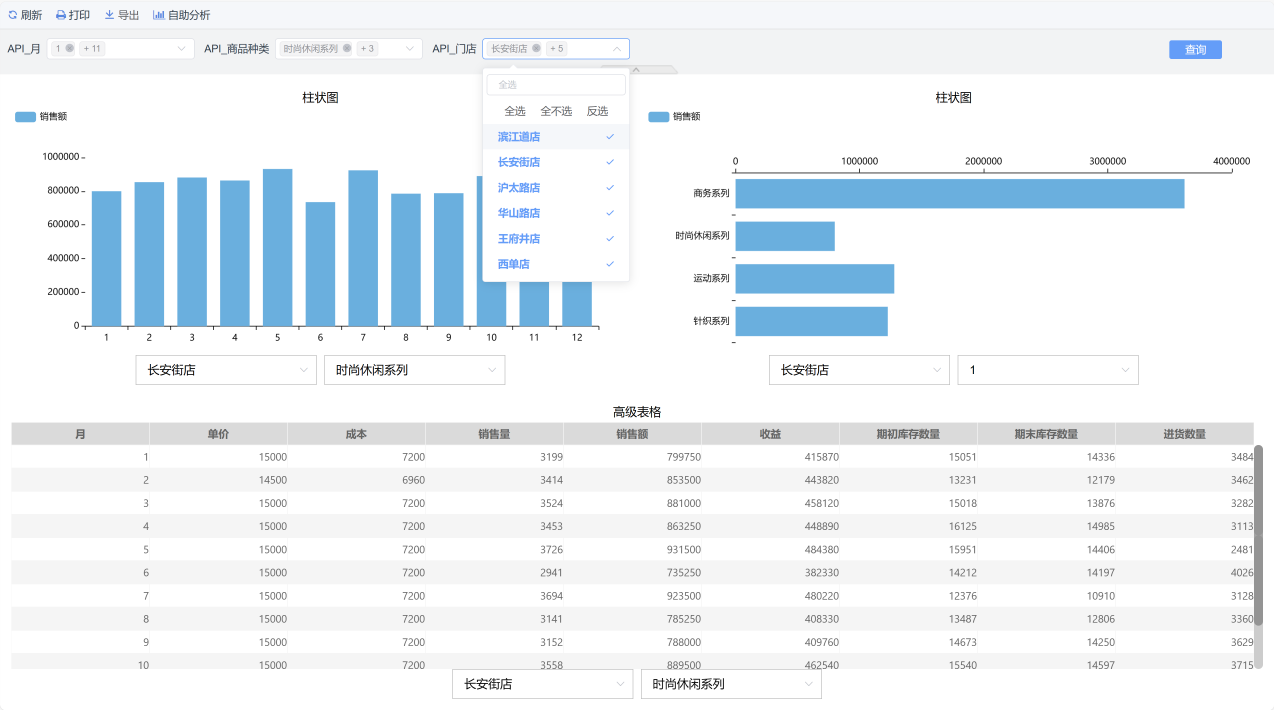Collapse the filter bar using the up-chevron tab

pos(636,69)
